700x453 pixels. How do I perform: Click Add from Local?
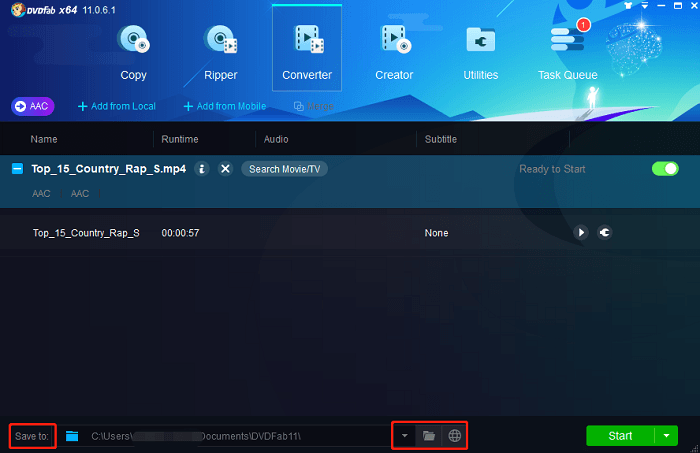tap(117, 106)
